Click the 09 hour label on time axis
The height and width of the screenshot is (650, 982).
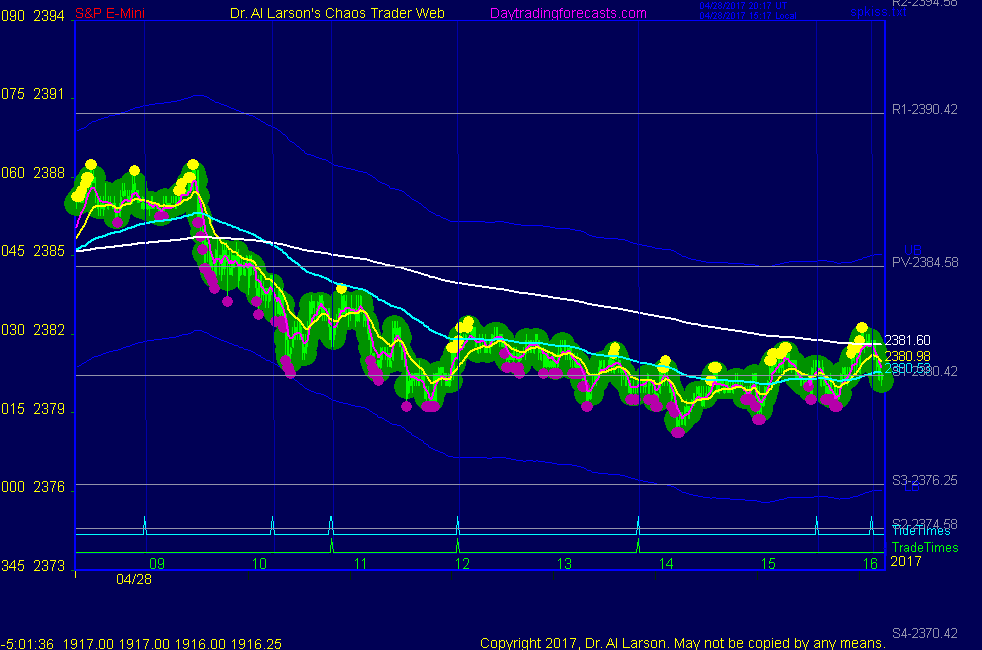tap(157, 564)
